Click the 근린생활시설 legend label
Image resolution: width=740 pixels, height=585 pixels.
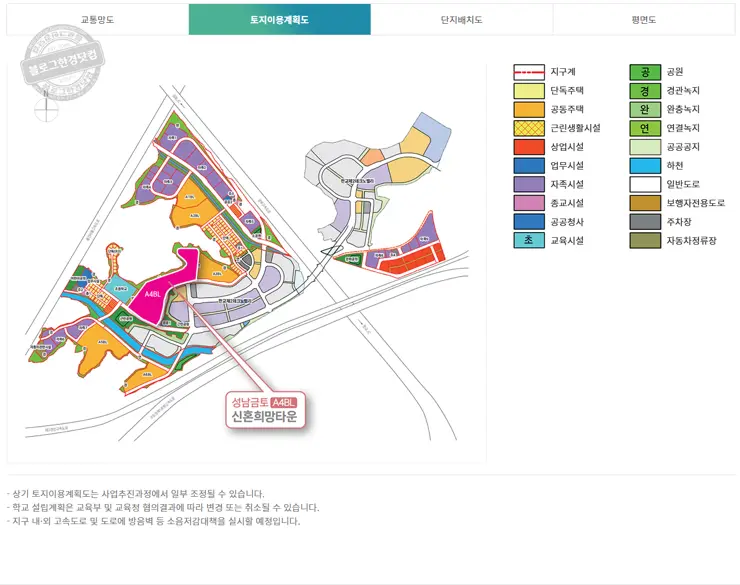point(575,128)
